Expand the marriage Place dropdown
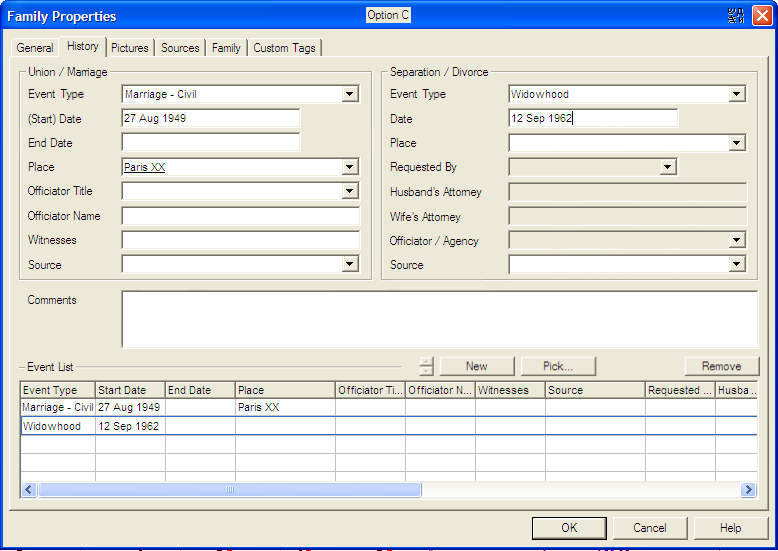Viewport: 778px width, 551px height. 350,168
